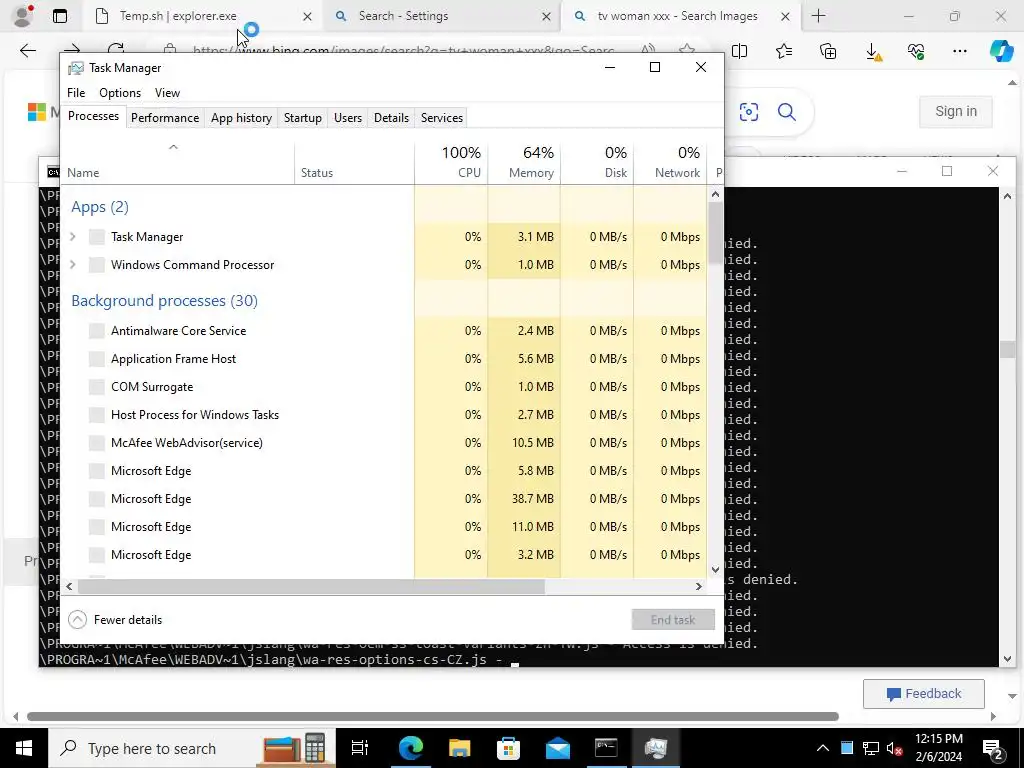Open Mail app from the taskbar
Screen dimensions: 1024x768
point(558,748)
